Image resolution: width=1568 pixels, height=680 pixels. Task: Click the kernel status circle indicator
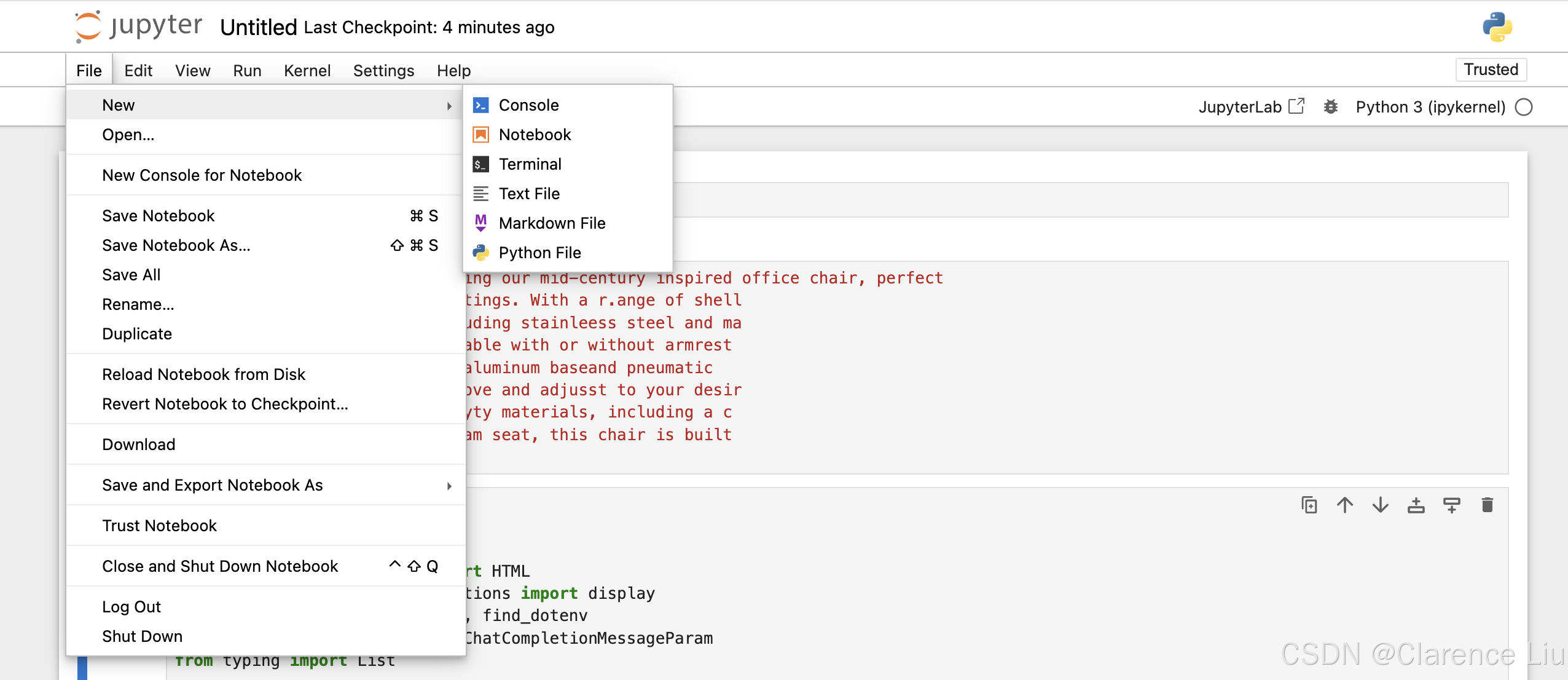1524,107
